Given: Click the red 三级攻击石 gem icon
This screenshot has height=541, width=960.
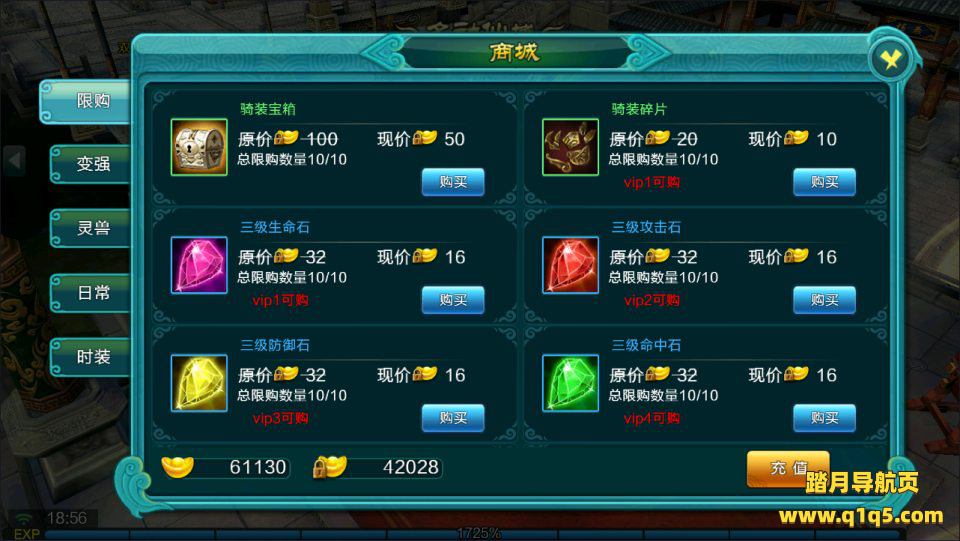Looking at the screenshot, I should (x=570, y=265).
